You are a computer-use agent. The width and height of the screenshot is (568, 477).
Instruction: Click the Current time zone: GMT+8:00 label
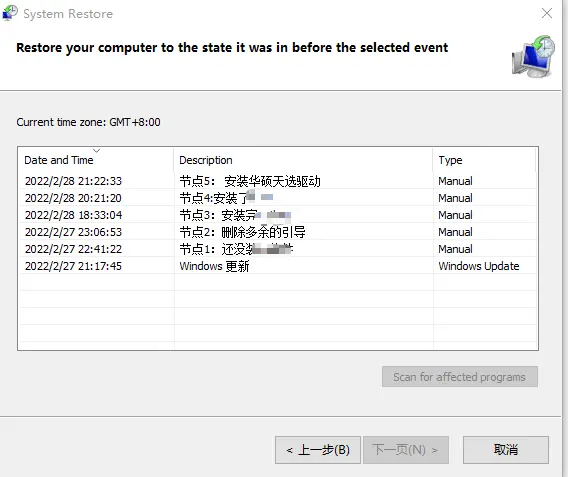click(88, 122)
